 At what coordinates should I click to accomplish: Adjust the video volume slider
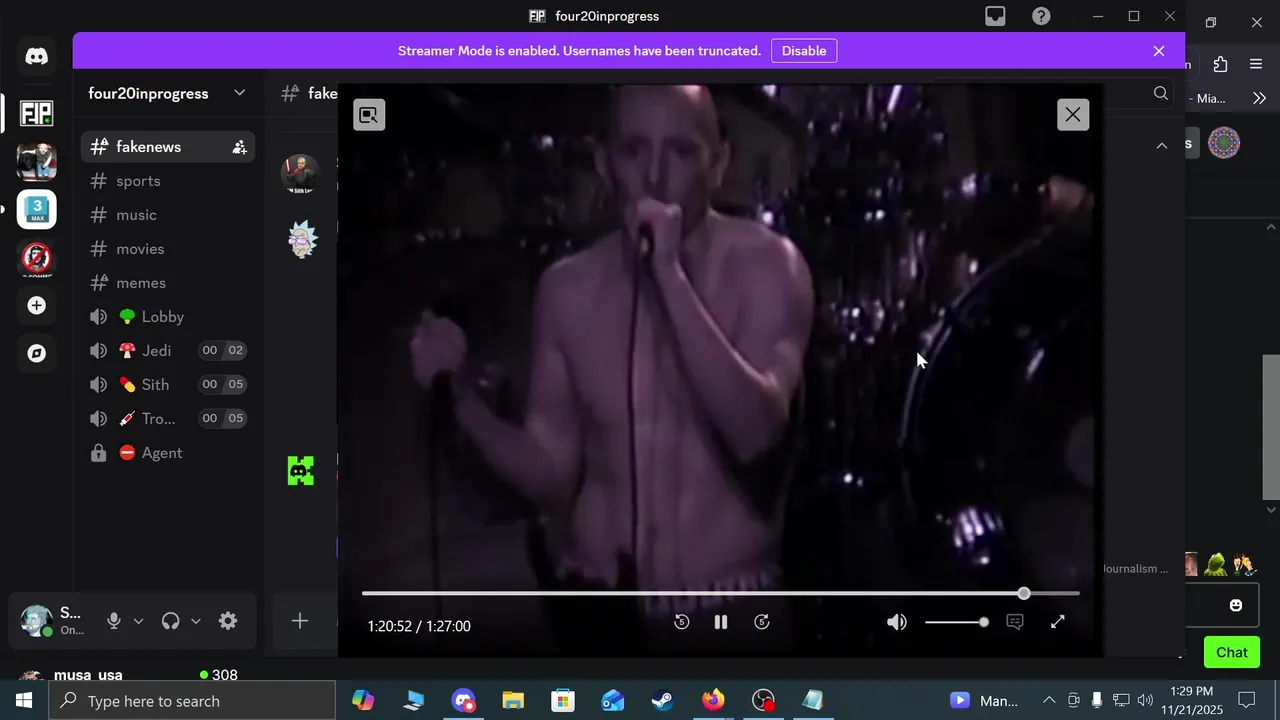[x=956, y=622]
